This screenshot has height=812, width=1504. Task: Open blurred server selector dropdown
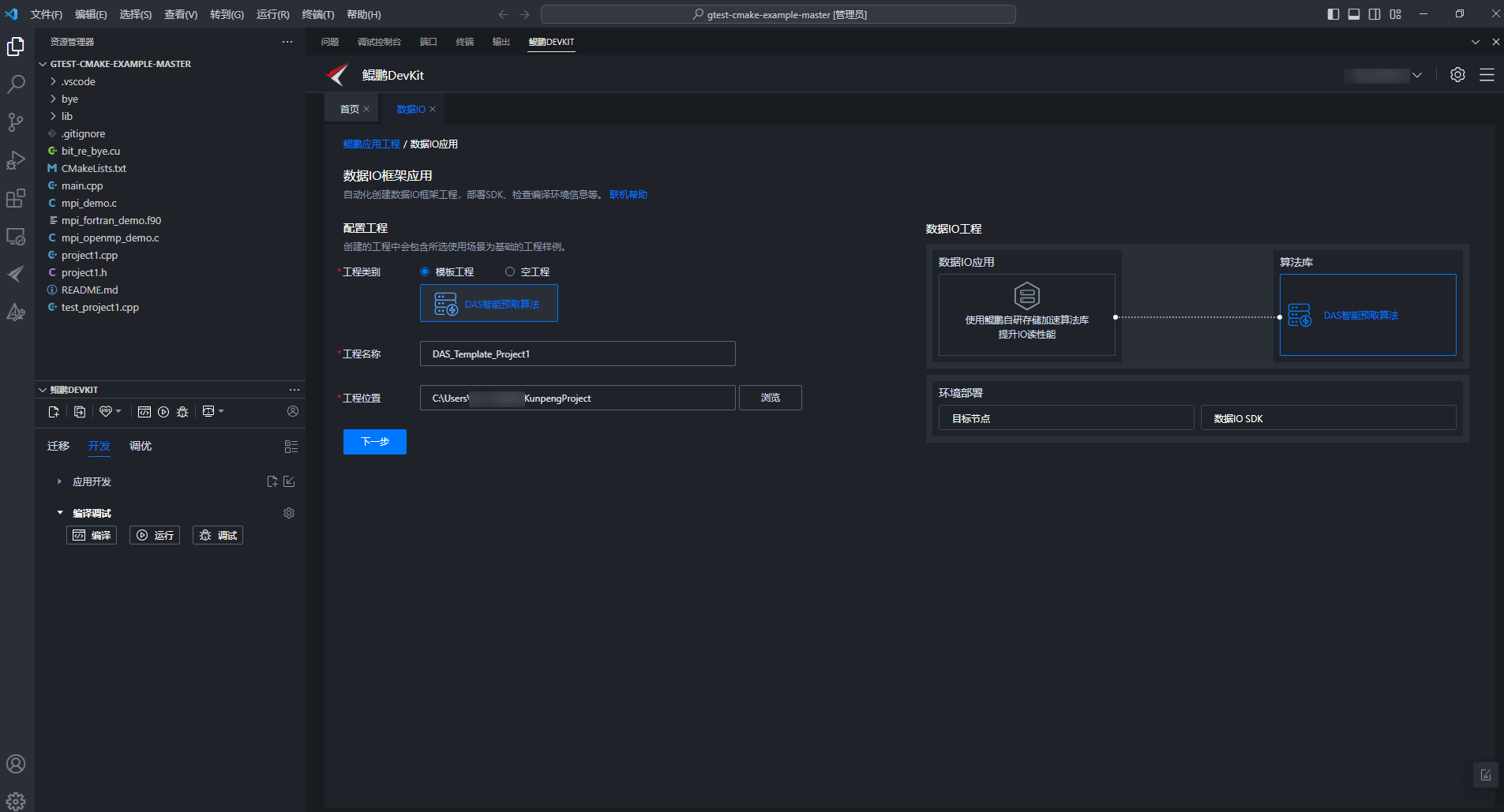pos(1383,75)
